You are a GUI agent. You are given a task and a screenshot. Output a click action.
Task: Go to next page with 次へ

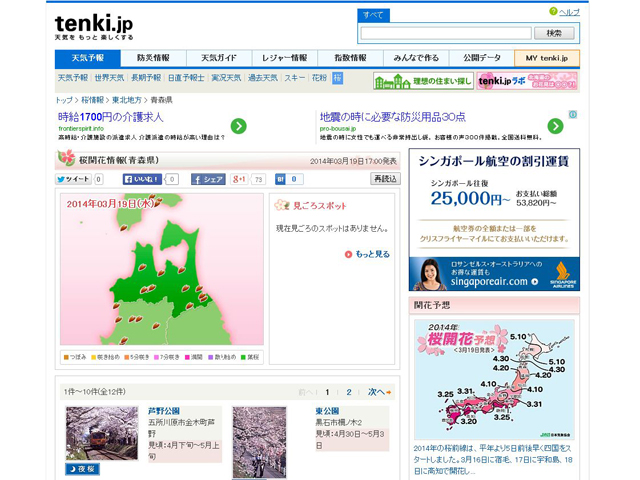pyautogui.click(x=376, y=392)
